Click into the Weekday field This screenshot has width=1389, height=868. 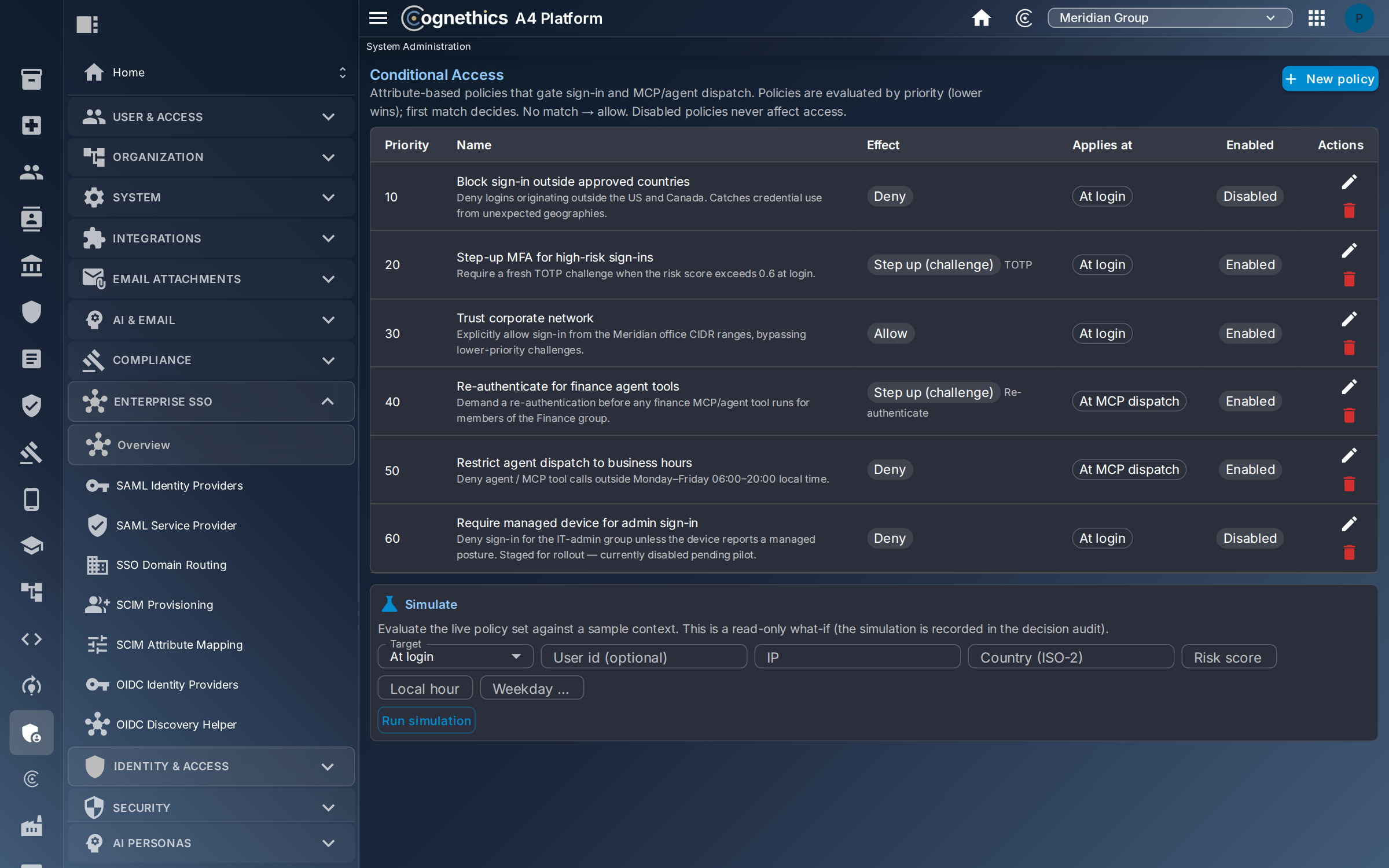pyautogui.click(x=532, y=688)
